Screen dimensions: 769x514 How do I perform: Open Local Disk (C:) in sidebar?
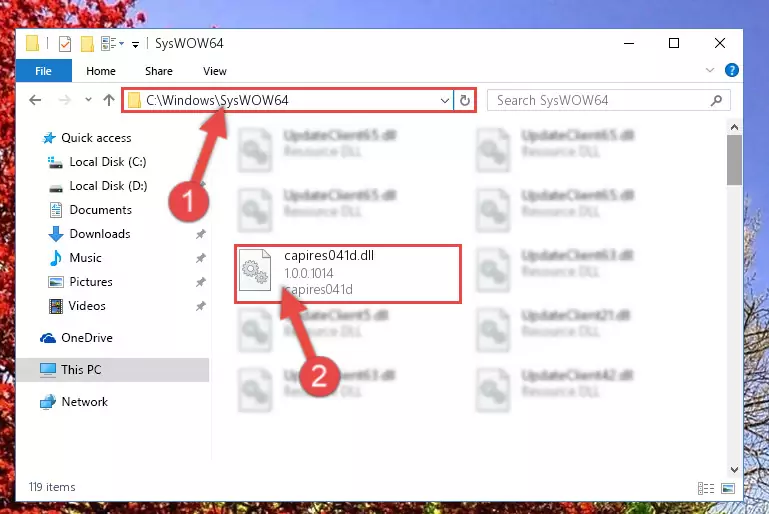pos(108,162)
